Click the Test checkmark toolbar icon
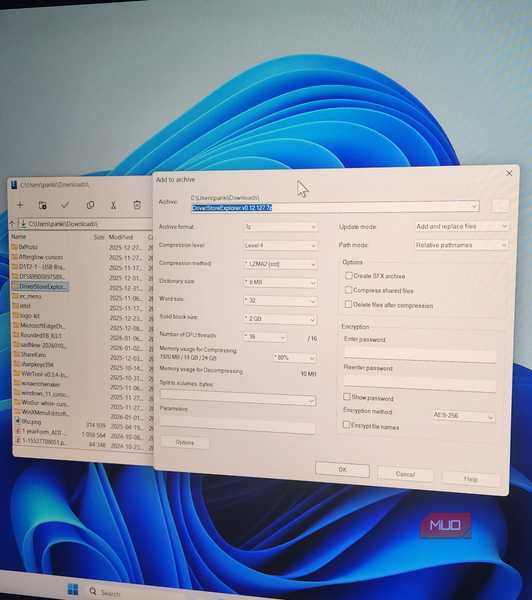Screen dimensions: 532x600 click(x=65, y=205)
